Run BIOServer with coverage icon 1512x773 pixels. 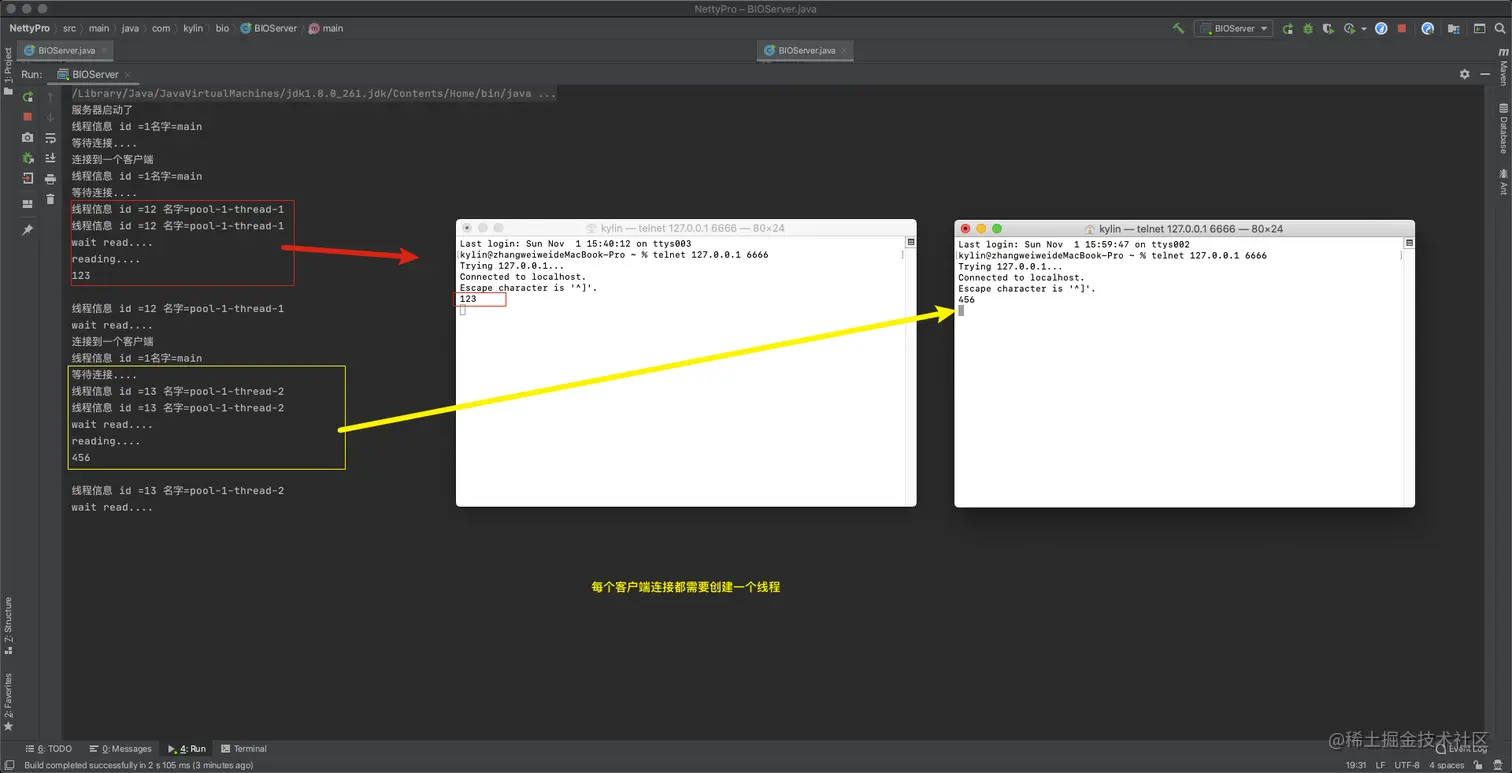[x=1328, y=29]
